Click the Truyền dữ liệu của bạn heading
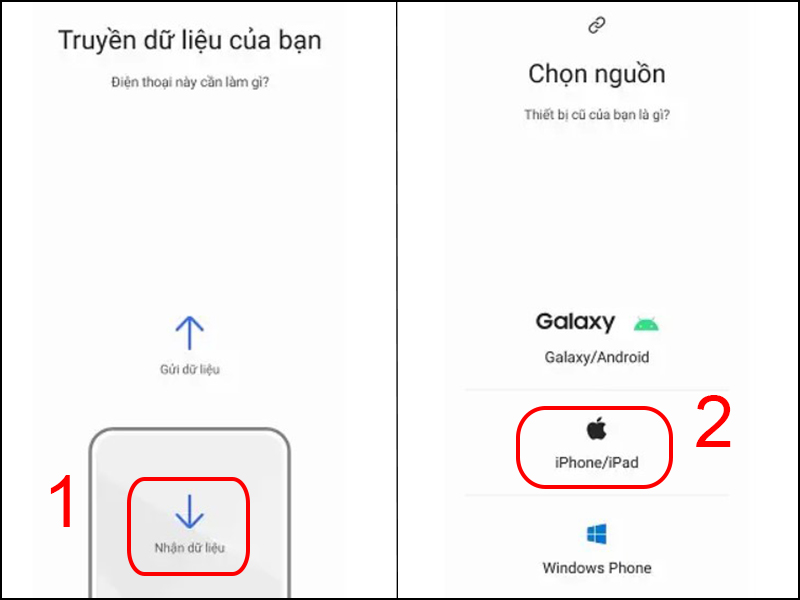Image resolution: width=800 pixels, height=600 pixels. pos(190,40)
